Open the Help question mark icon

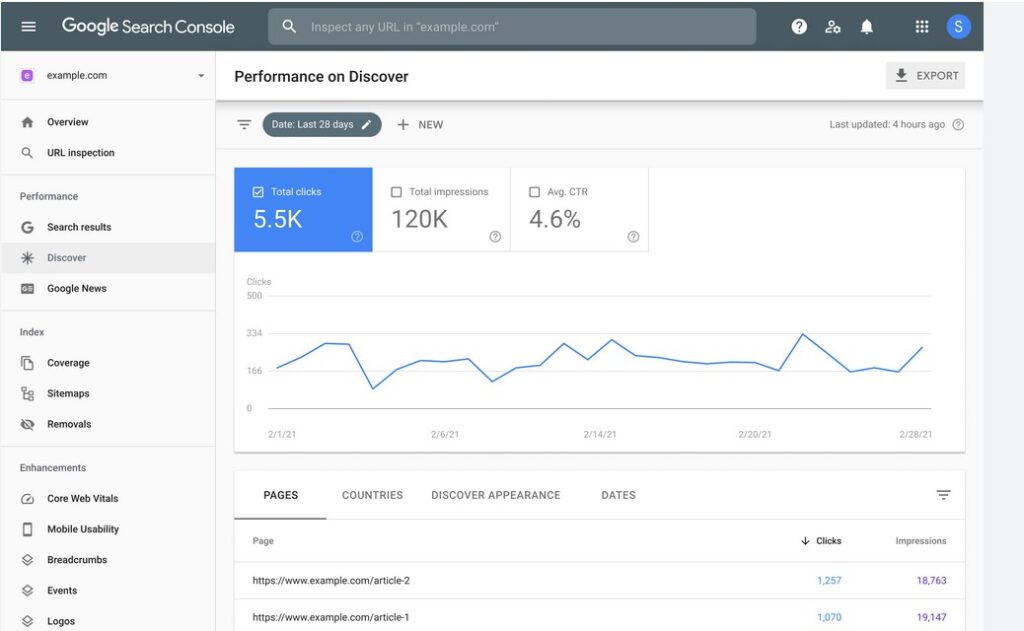pos(799,27)
